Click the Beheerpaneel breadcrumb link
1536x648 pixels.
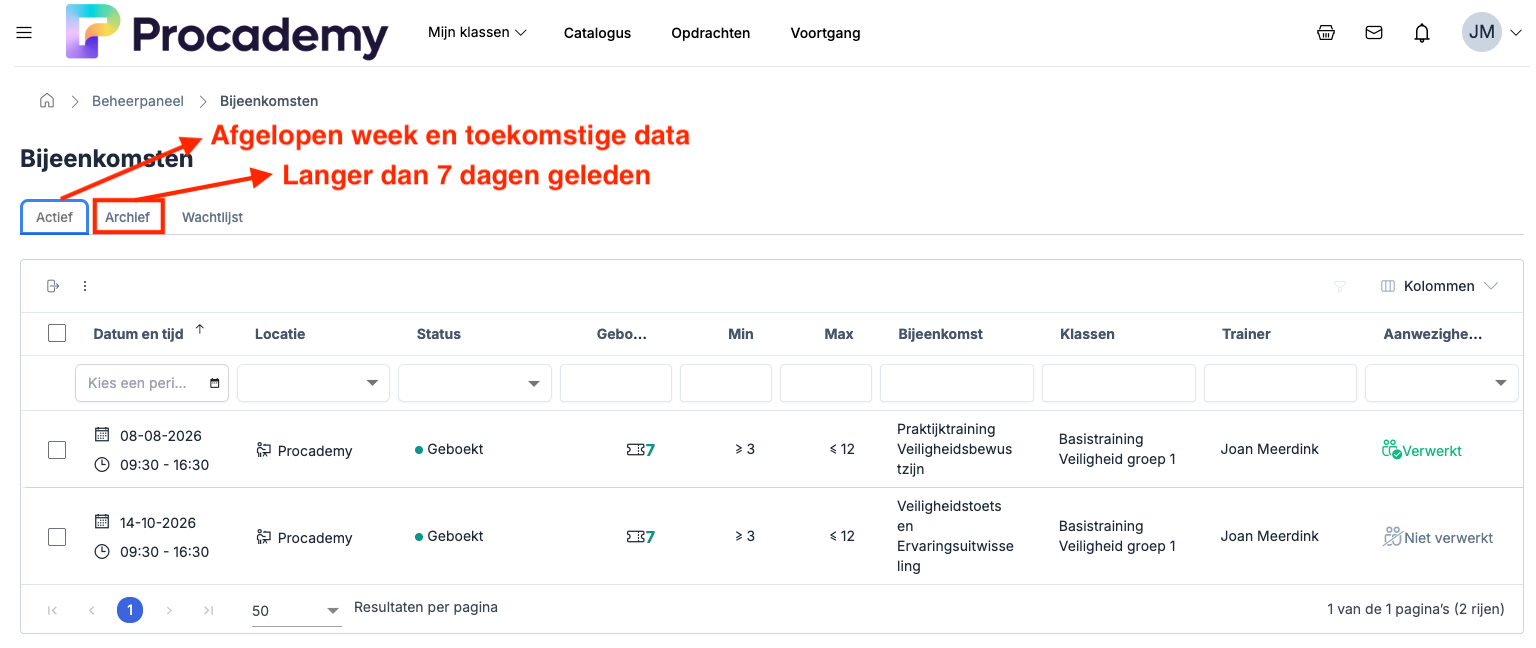click(x=138, y=101)
